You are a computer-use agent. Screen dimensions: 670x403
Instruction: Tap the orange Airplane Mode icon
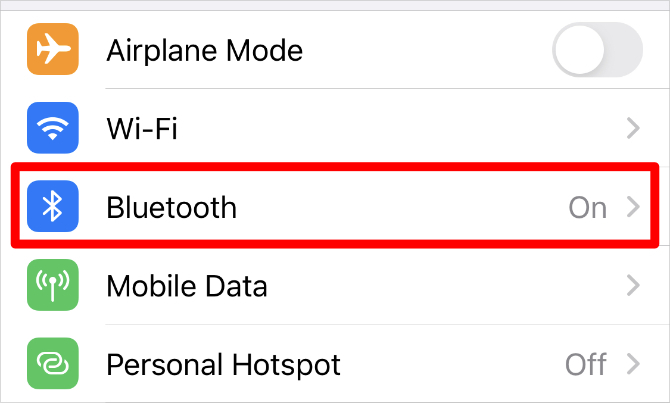(x=53, y=49)
